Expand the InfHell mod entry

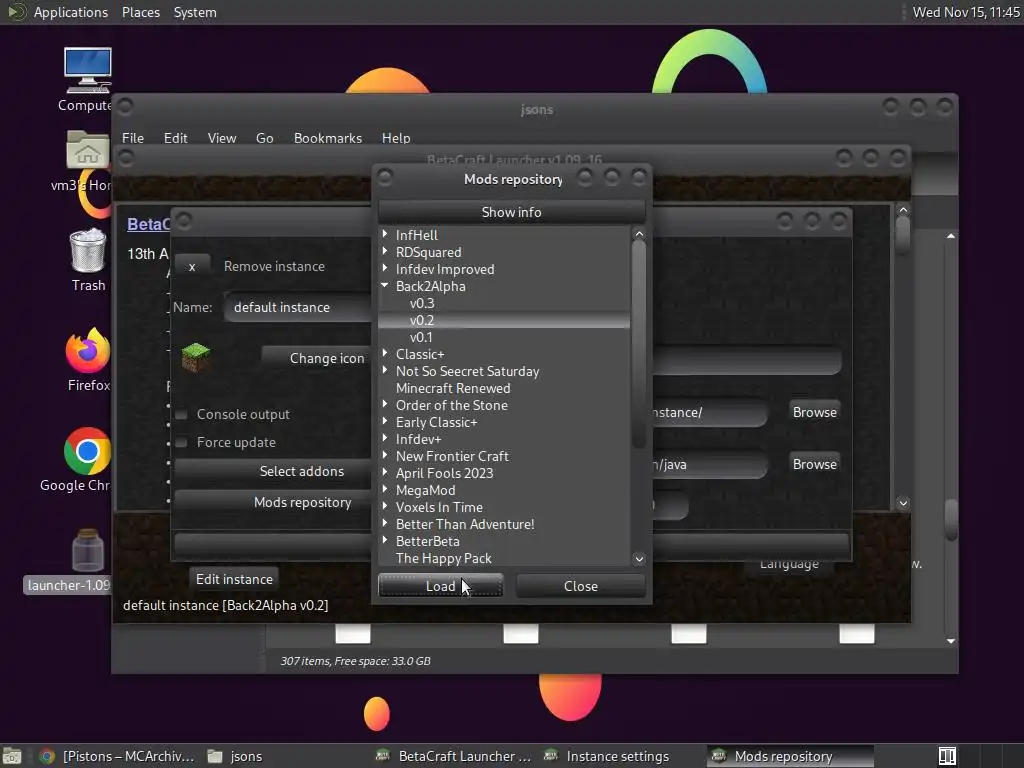[x=385, y=234]
